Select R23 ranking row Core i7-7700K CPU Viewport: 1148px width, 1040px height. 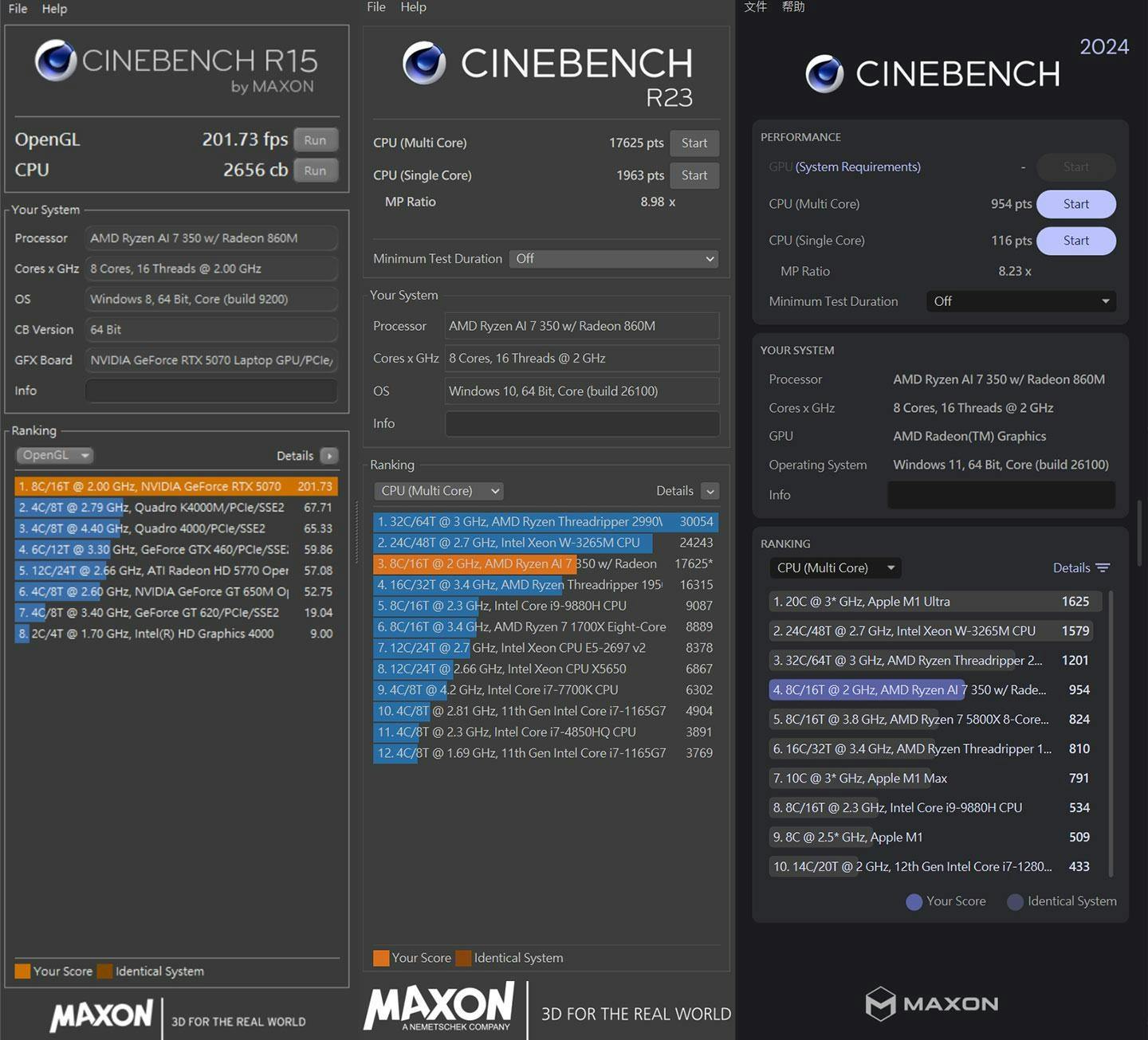[x=546, y=690]
